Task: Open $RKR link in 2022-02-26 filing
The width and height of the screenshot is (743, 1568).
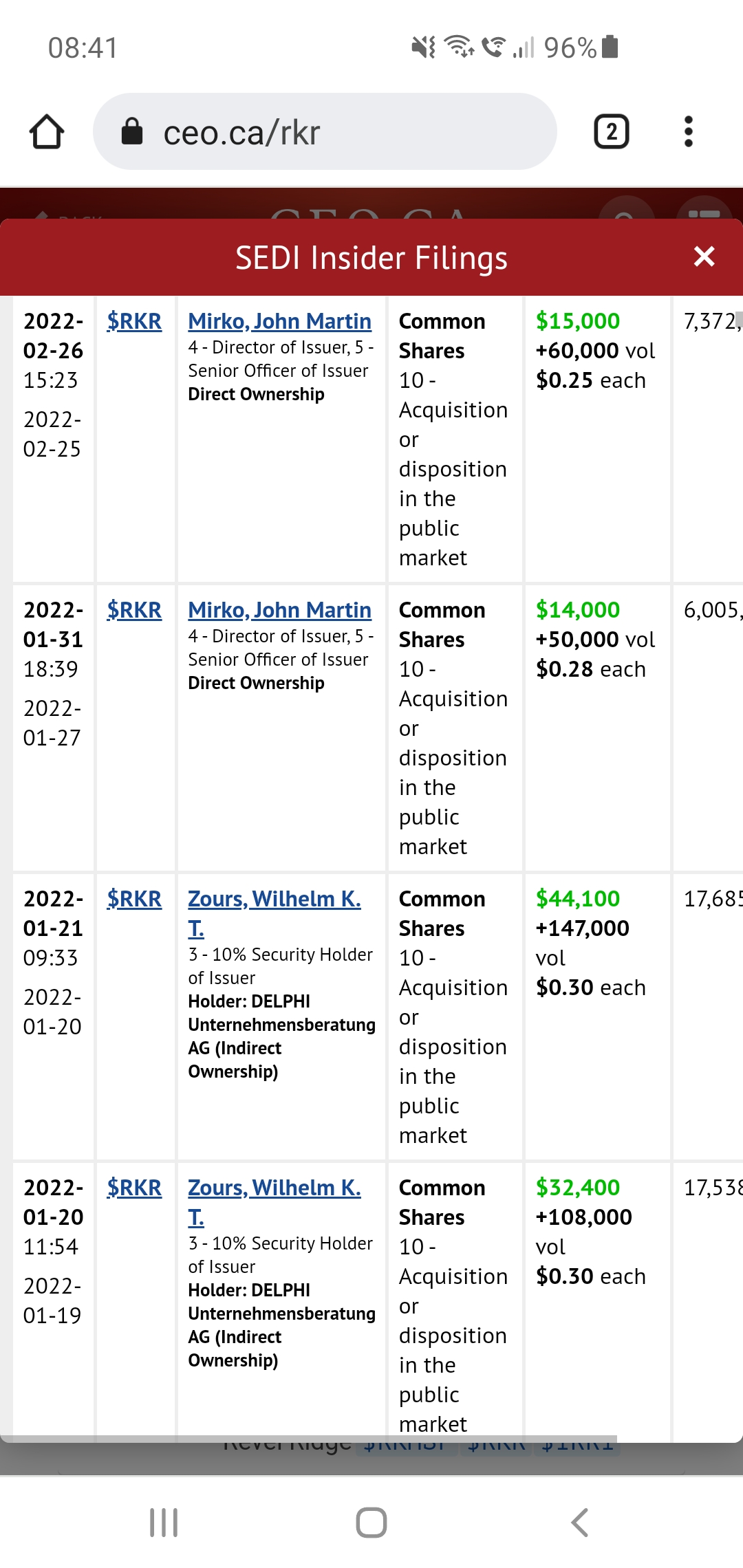Action: 134,321
